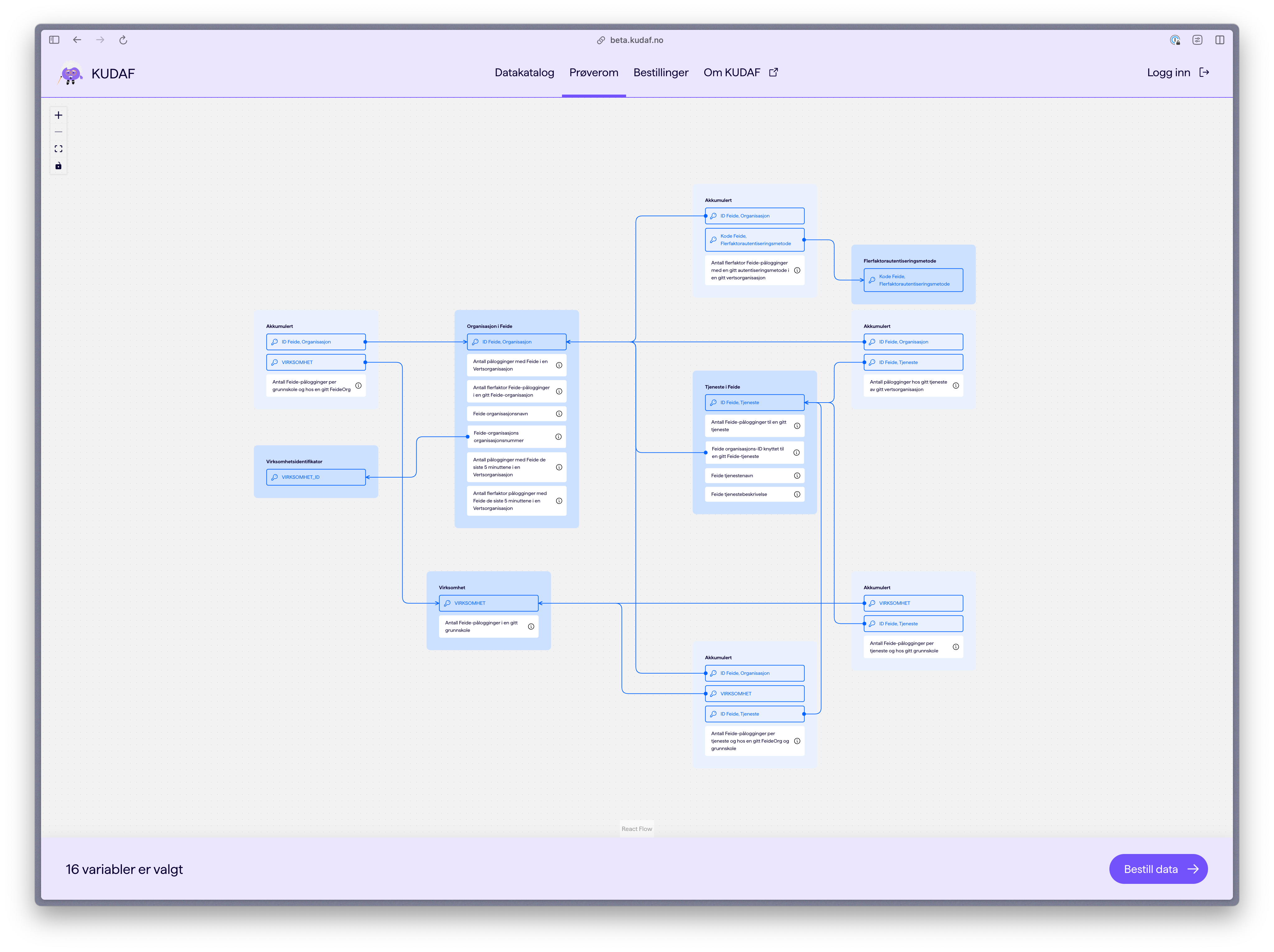
Task: Go back using browser back arrow
Action: pos(77,40)
